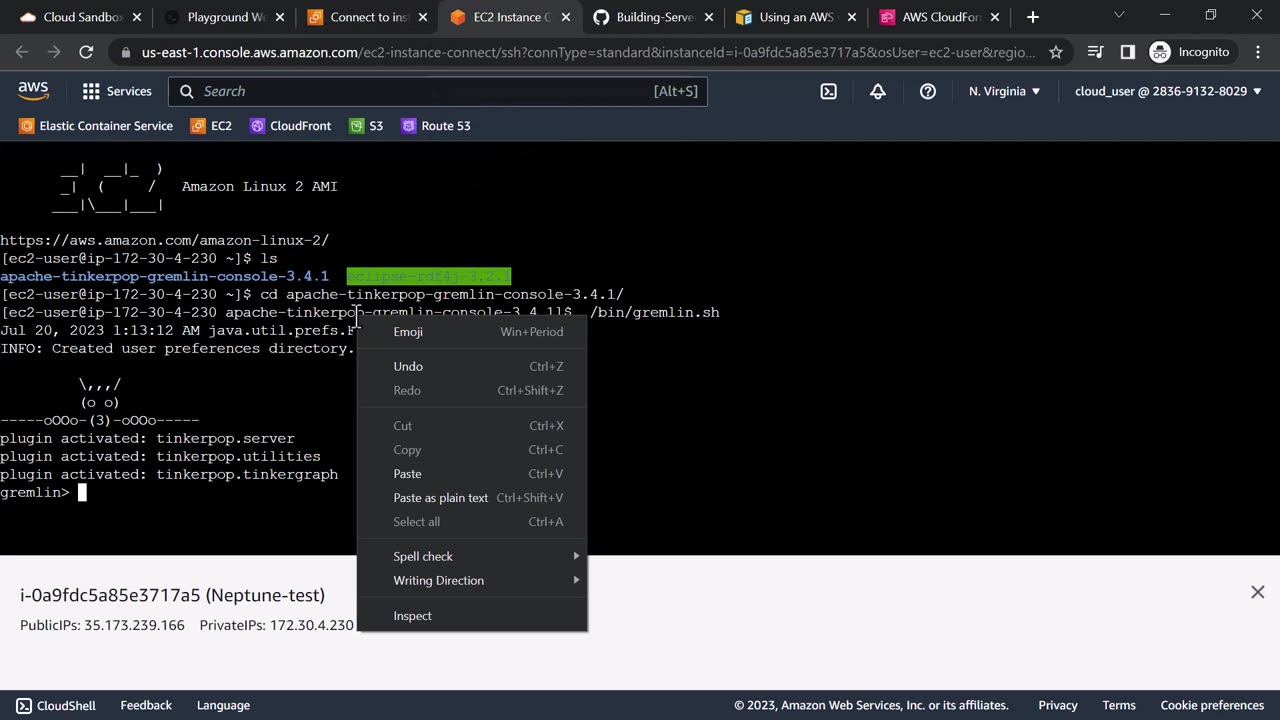
Task: Open a new browser tab
Action: point(1033,17)
